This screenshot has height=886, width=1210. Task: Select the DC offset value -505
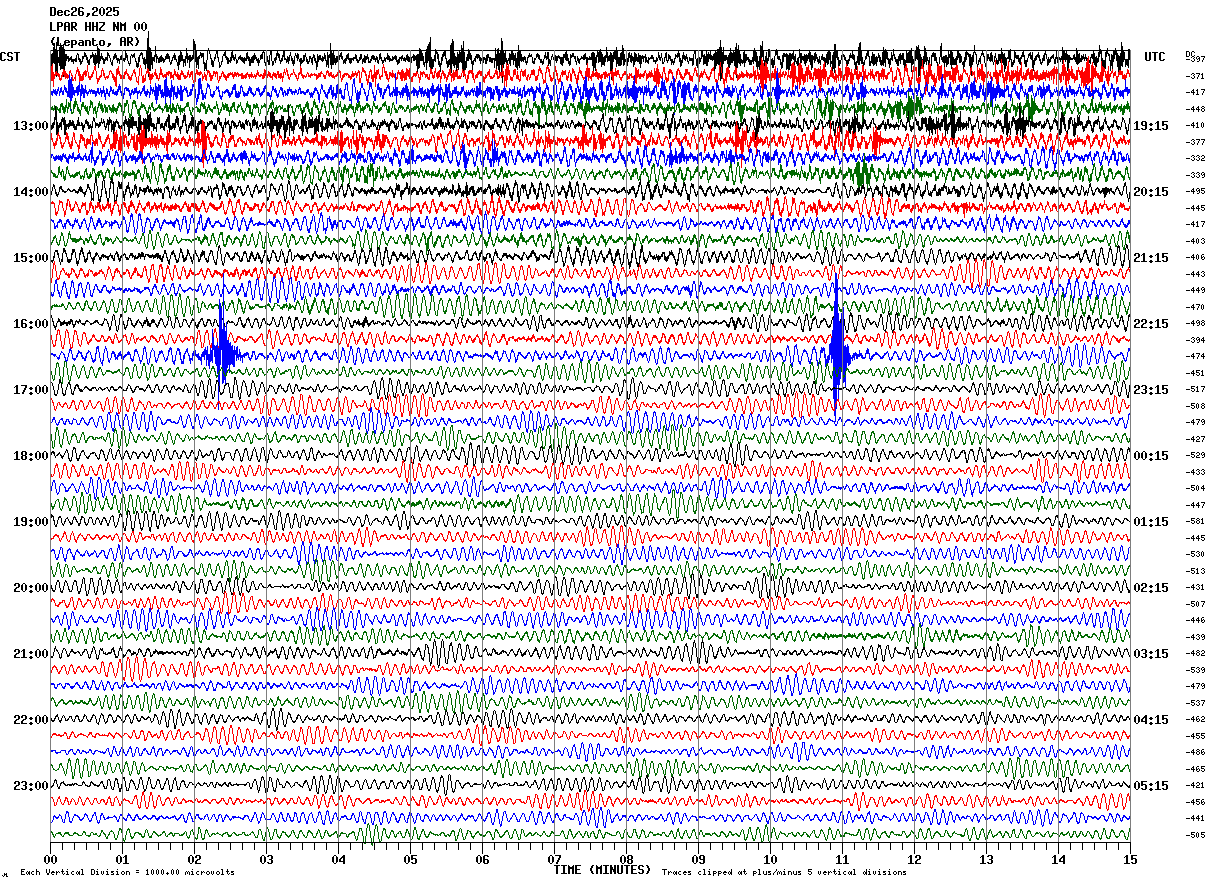coord(1195,835)
